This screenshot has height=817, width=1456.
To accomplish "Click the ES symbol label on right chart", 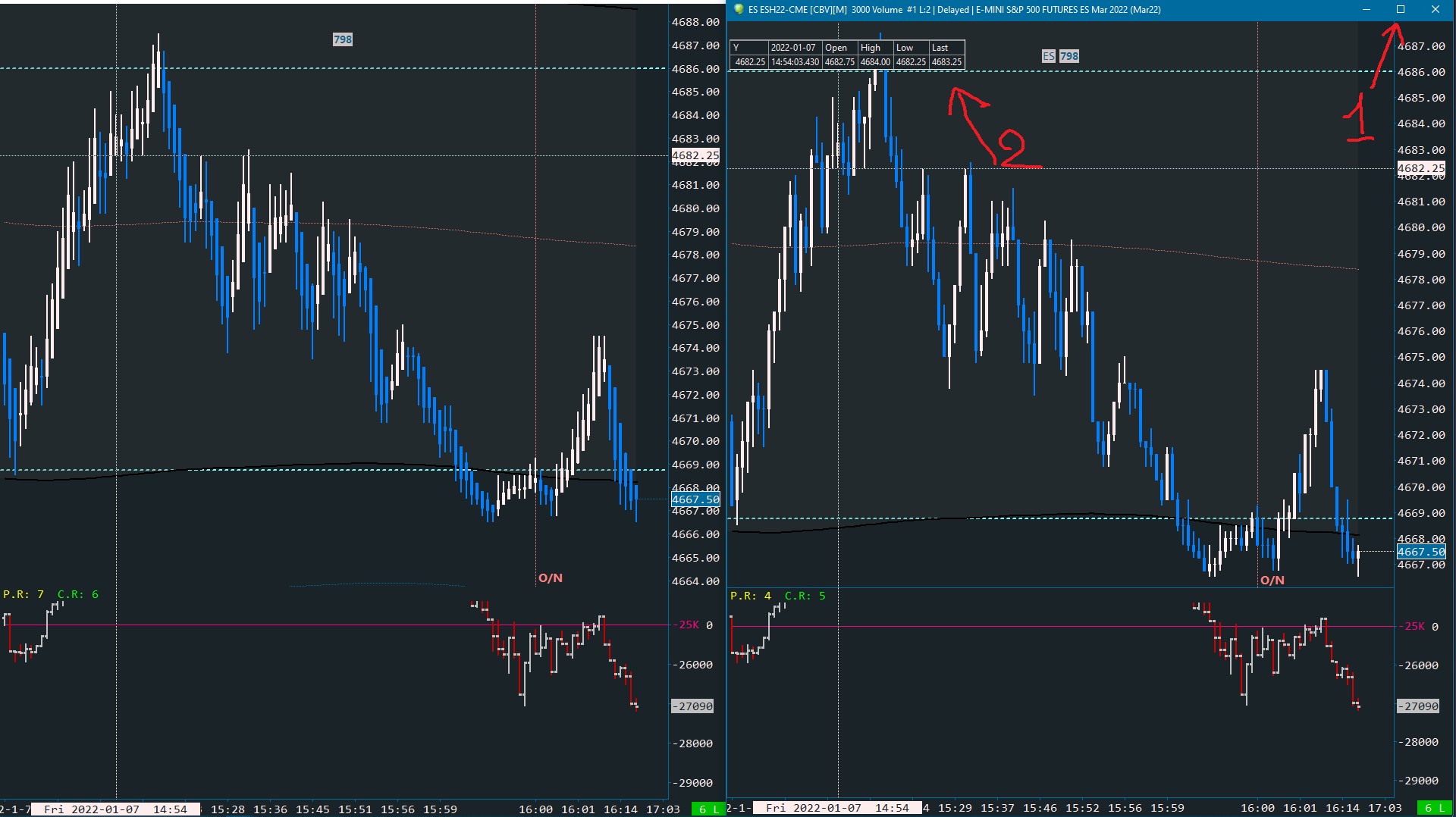I will 1048,56.
